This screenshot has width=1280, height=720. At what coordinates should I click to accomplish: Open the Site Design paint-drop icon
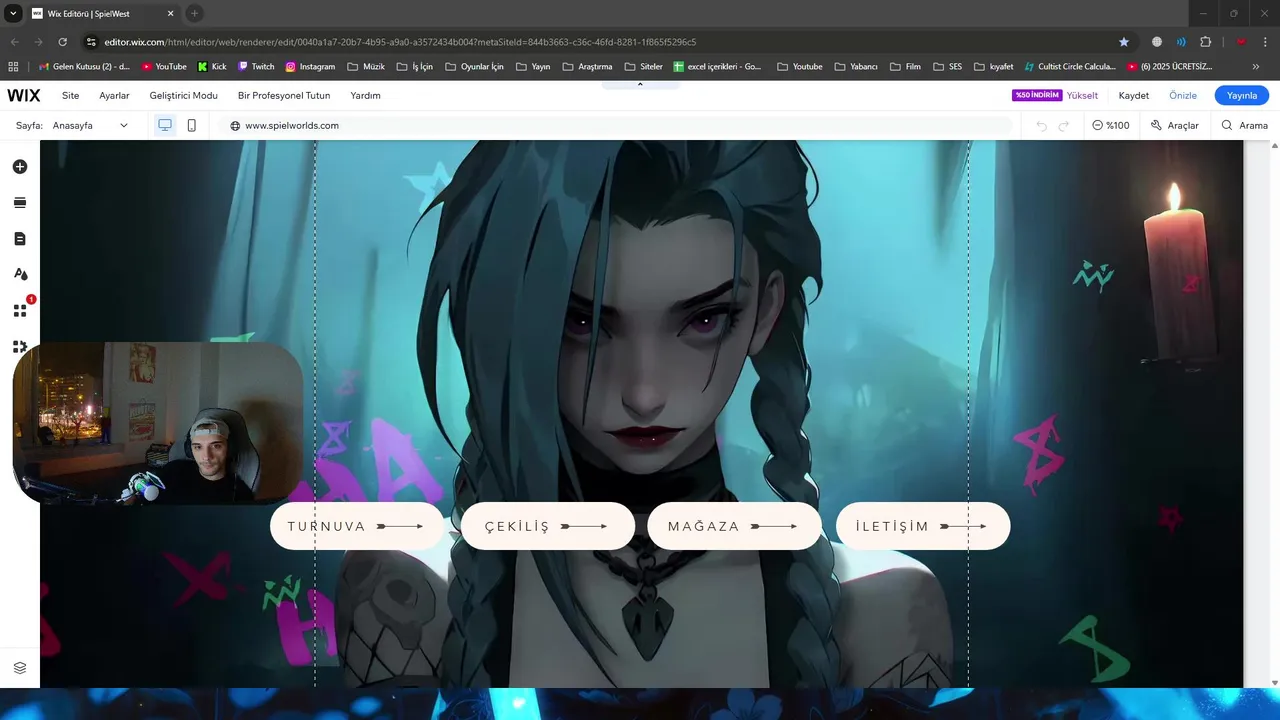click(x=20, y=274)
